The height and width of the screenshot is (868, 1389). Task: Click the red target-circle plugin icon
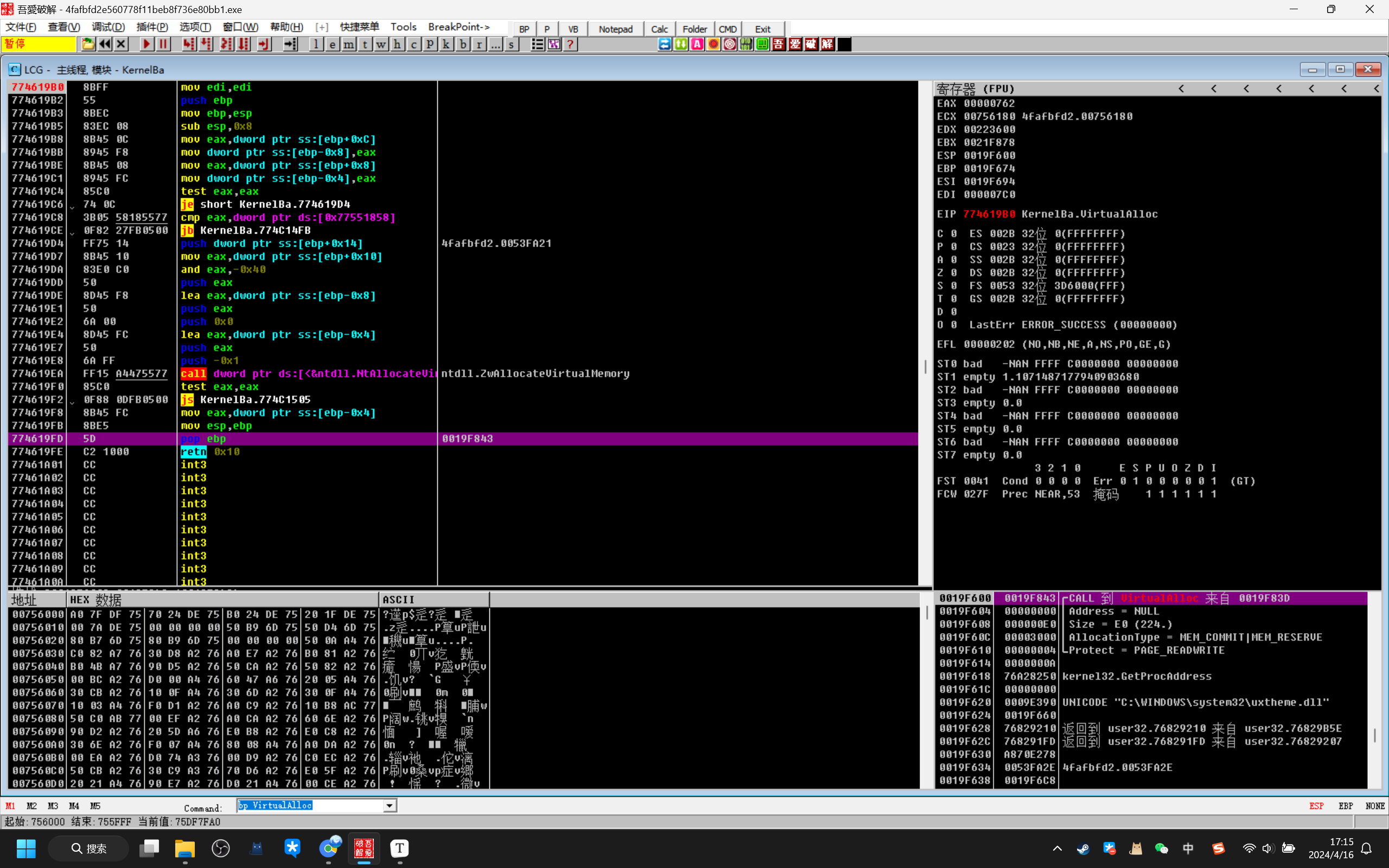(x=730, y=44)
